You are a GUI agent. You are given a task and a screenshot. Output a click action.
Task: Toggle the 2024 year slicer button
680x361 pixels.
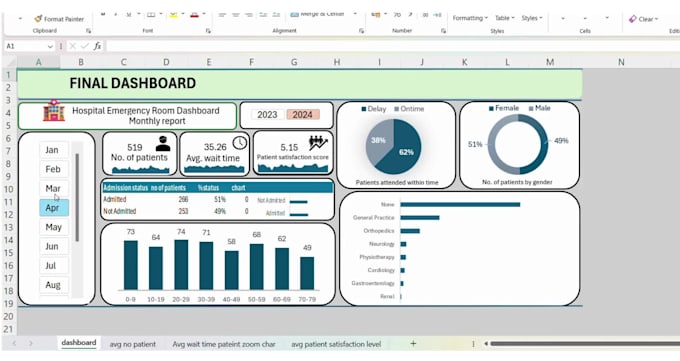click(303, 115)
